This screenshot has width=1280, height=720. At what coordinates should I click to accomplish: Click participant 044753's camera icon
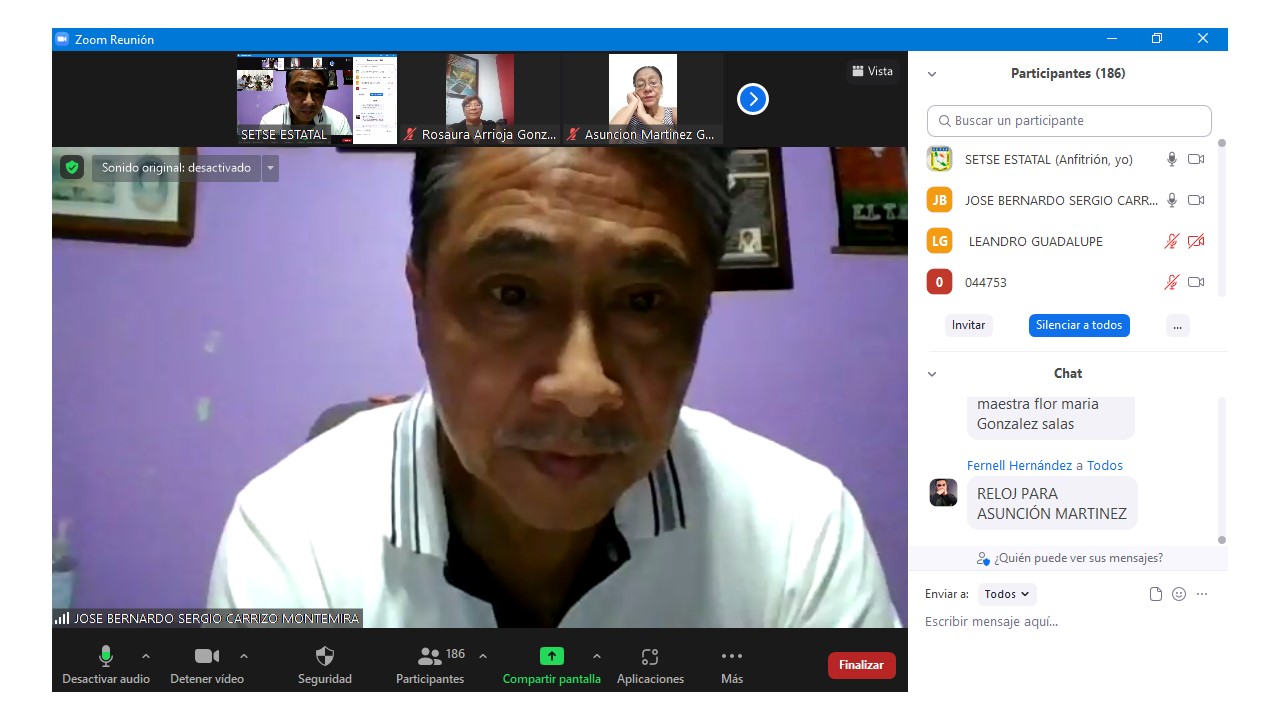point(1196,282)
